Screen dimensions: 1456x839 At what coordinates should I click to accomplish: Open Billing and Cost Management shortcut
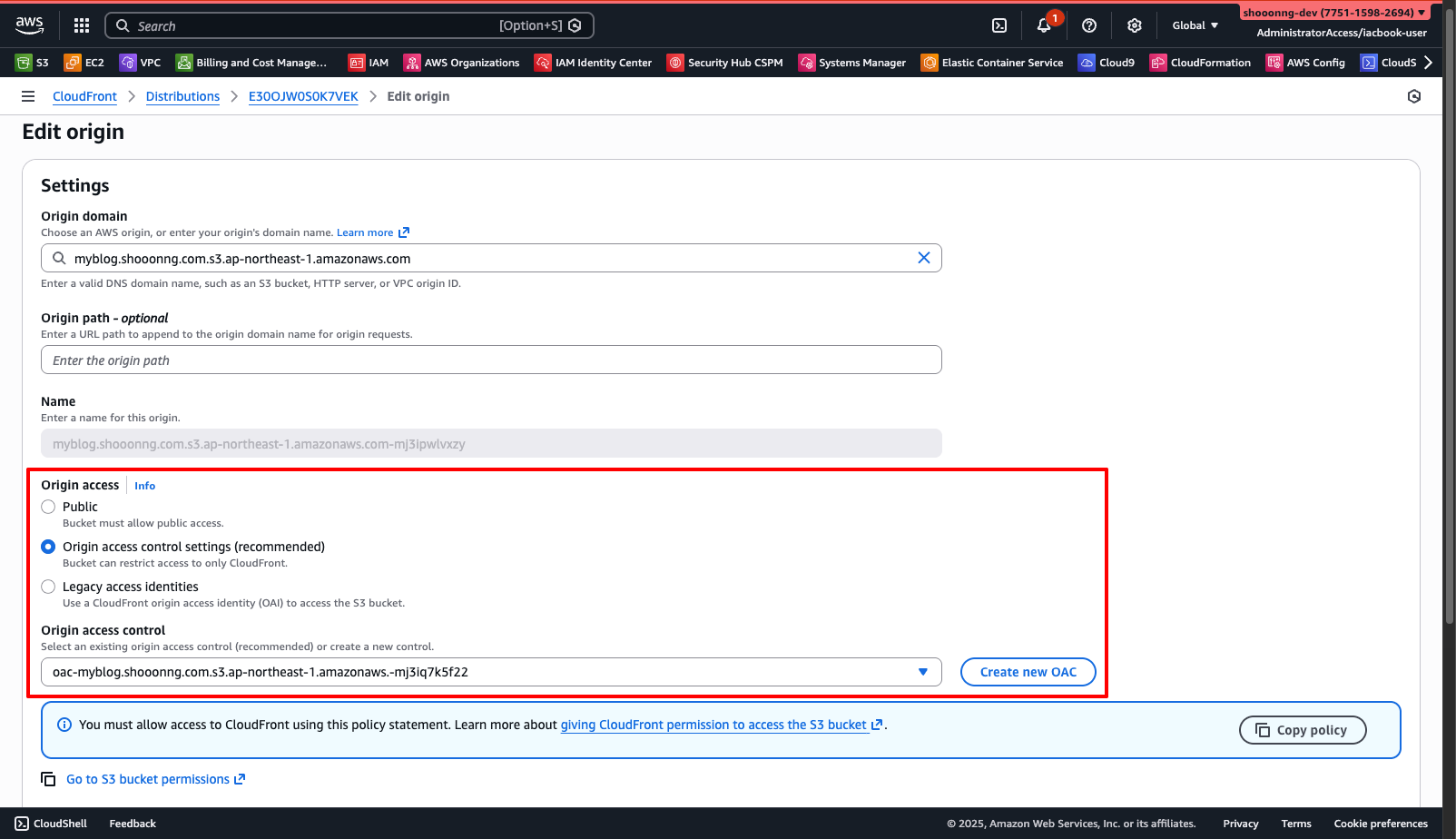[x=251, y=63]
